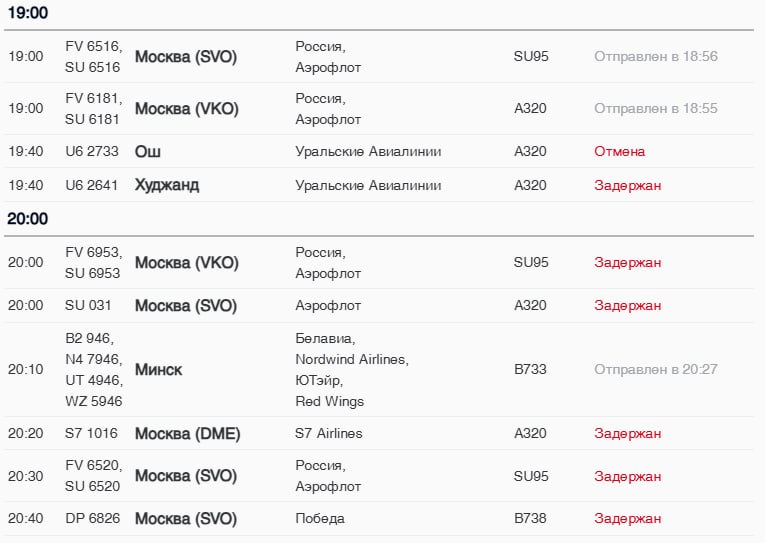Open Москва (VKO) departing at 19:00
The image size is (765, 543).
[x=186, y=108]
